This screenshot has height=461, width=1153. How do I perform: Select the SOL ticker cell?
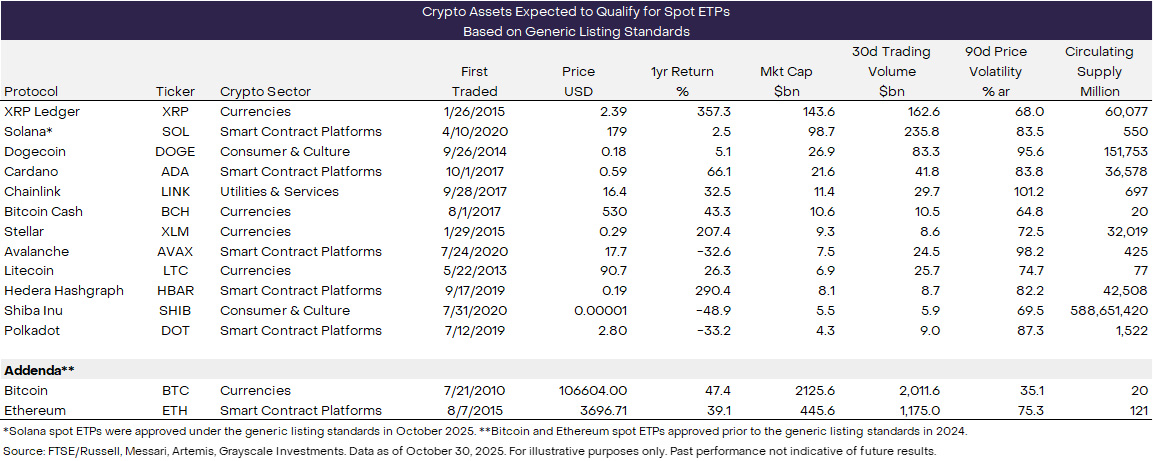point(175,132)
